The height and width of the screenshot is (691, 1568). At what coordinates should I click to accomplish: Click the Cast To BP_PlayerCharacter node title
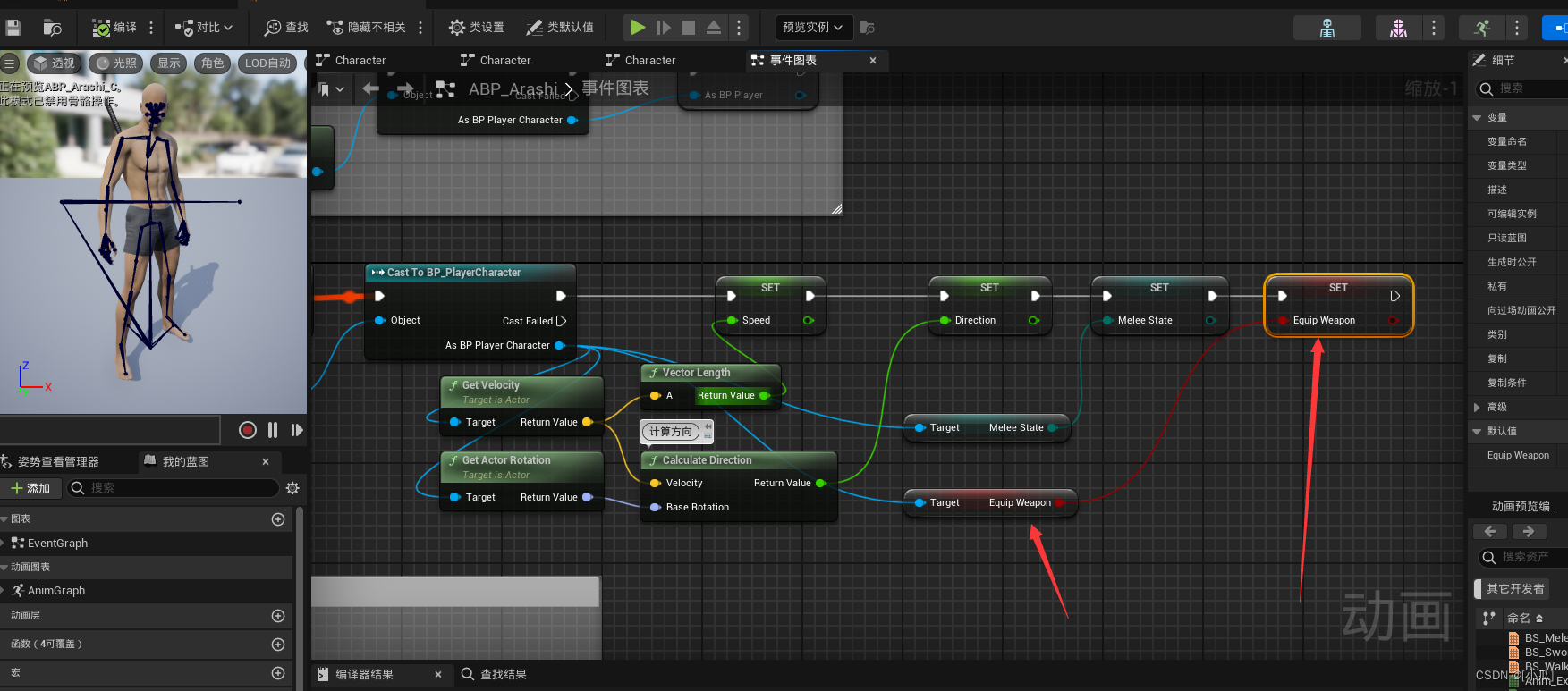click(453, 273)
